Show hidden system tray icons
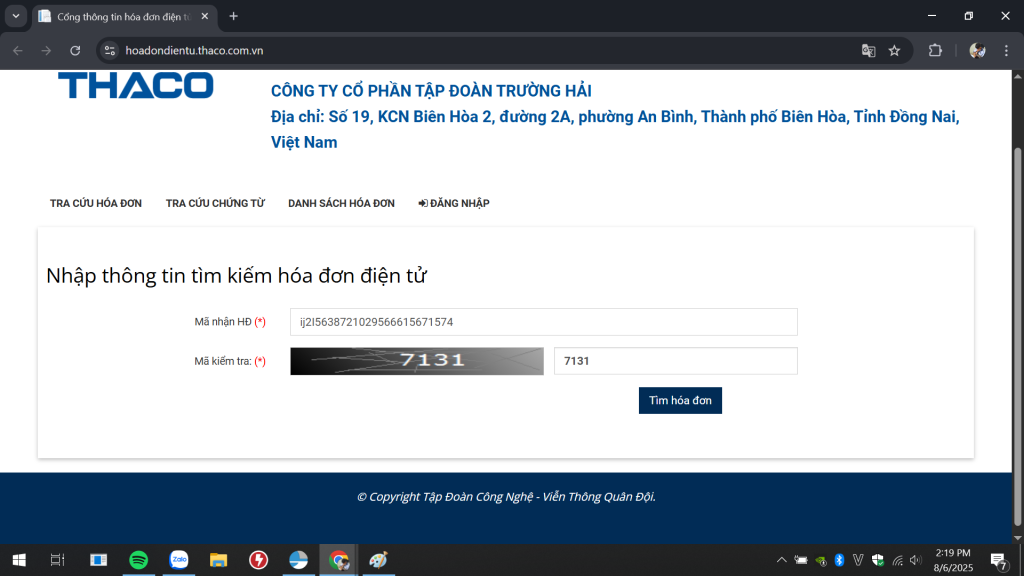Screen dimensions: 1024x576 point(781,560)
